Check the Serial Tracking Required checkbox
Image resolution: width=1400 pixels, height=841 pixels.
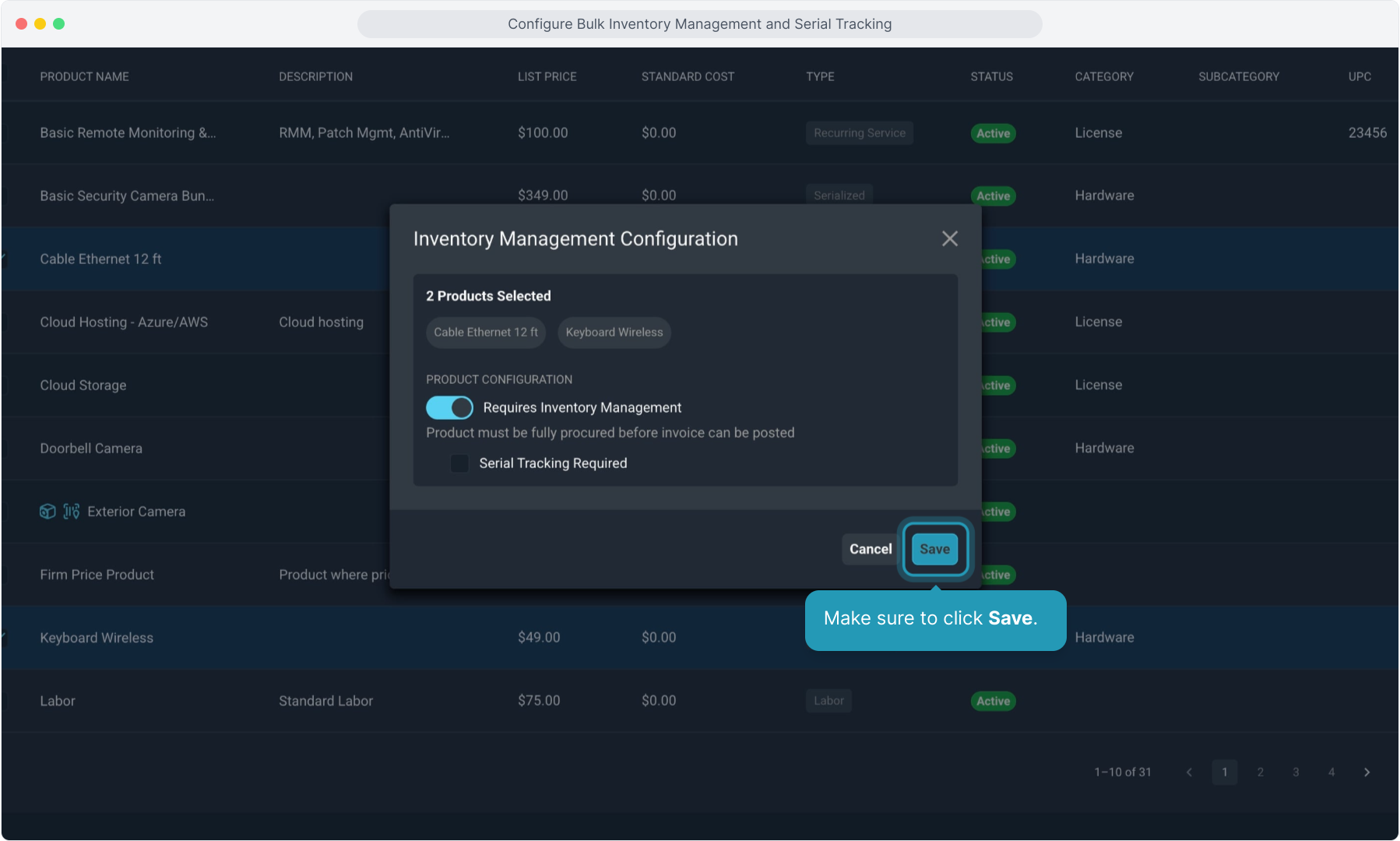point(459,464)
